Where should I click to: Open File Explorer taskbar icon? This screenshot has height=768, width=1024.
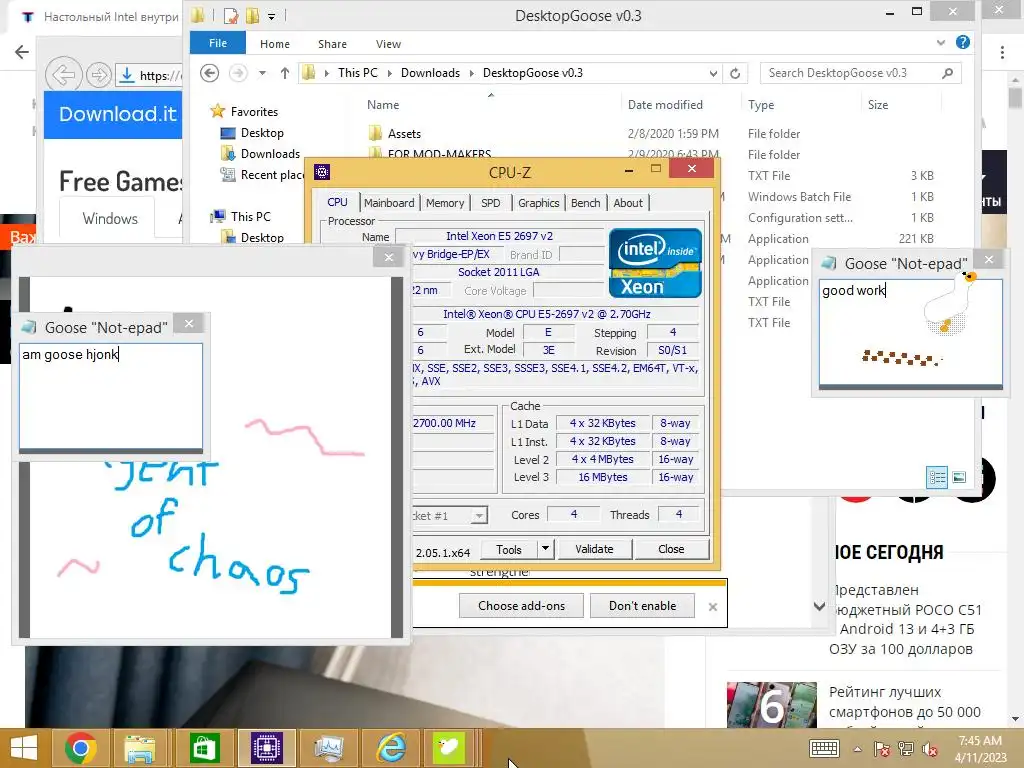pyautogui.click(x=140, y=747)
